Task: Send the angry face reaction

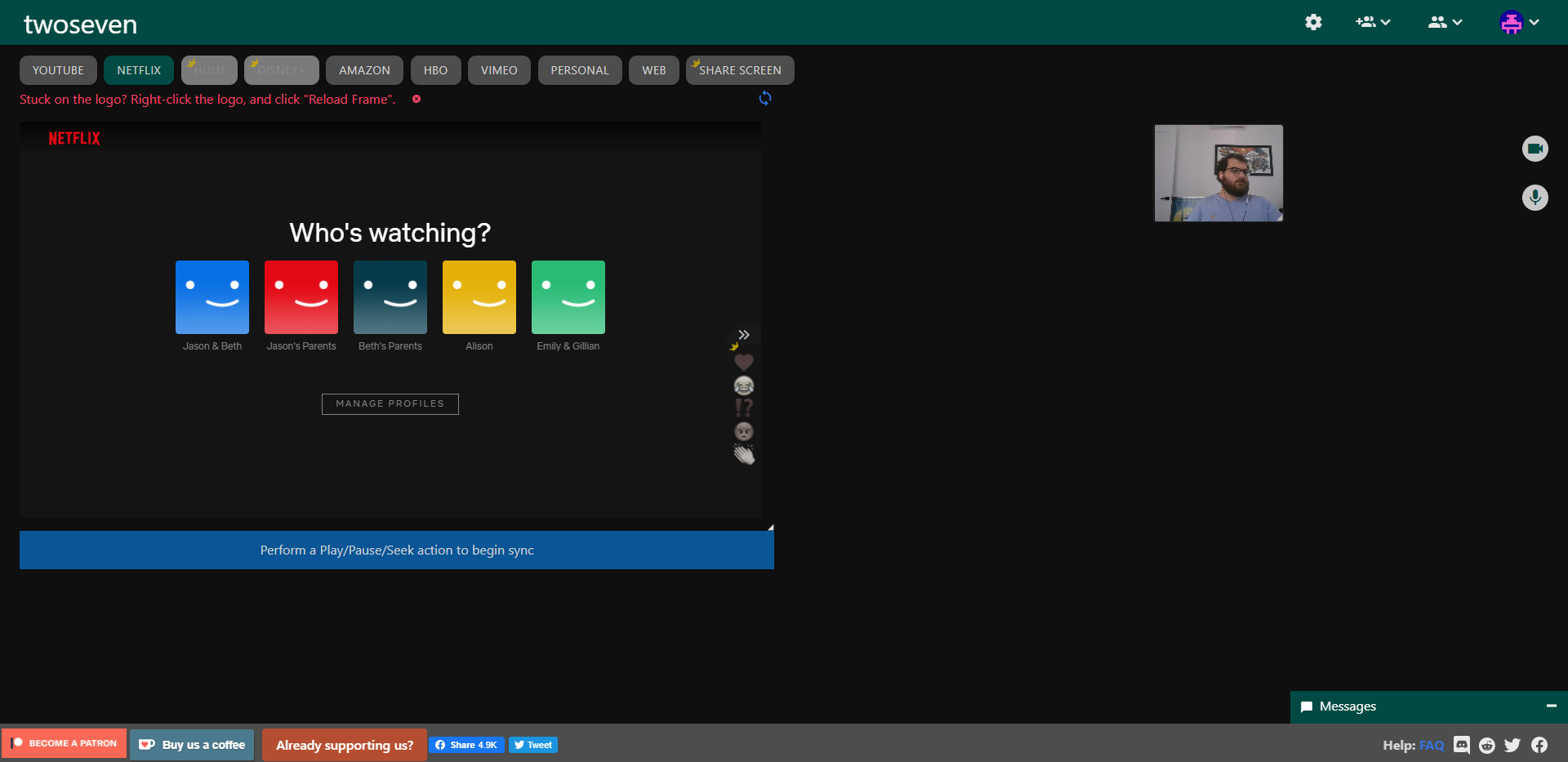Action: tap(744, 431)
